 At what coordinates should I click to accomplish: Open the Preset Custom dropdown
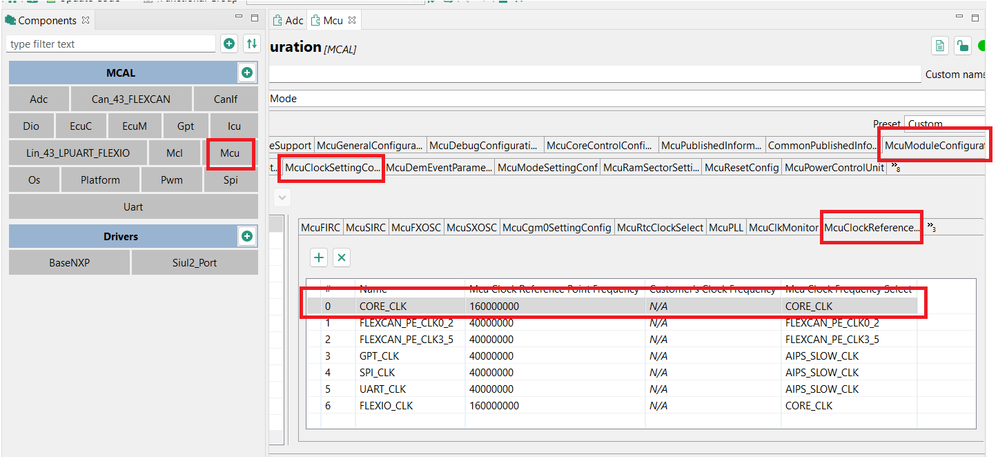click(x=945, y=123)
